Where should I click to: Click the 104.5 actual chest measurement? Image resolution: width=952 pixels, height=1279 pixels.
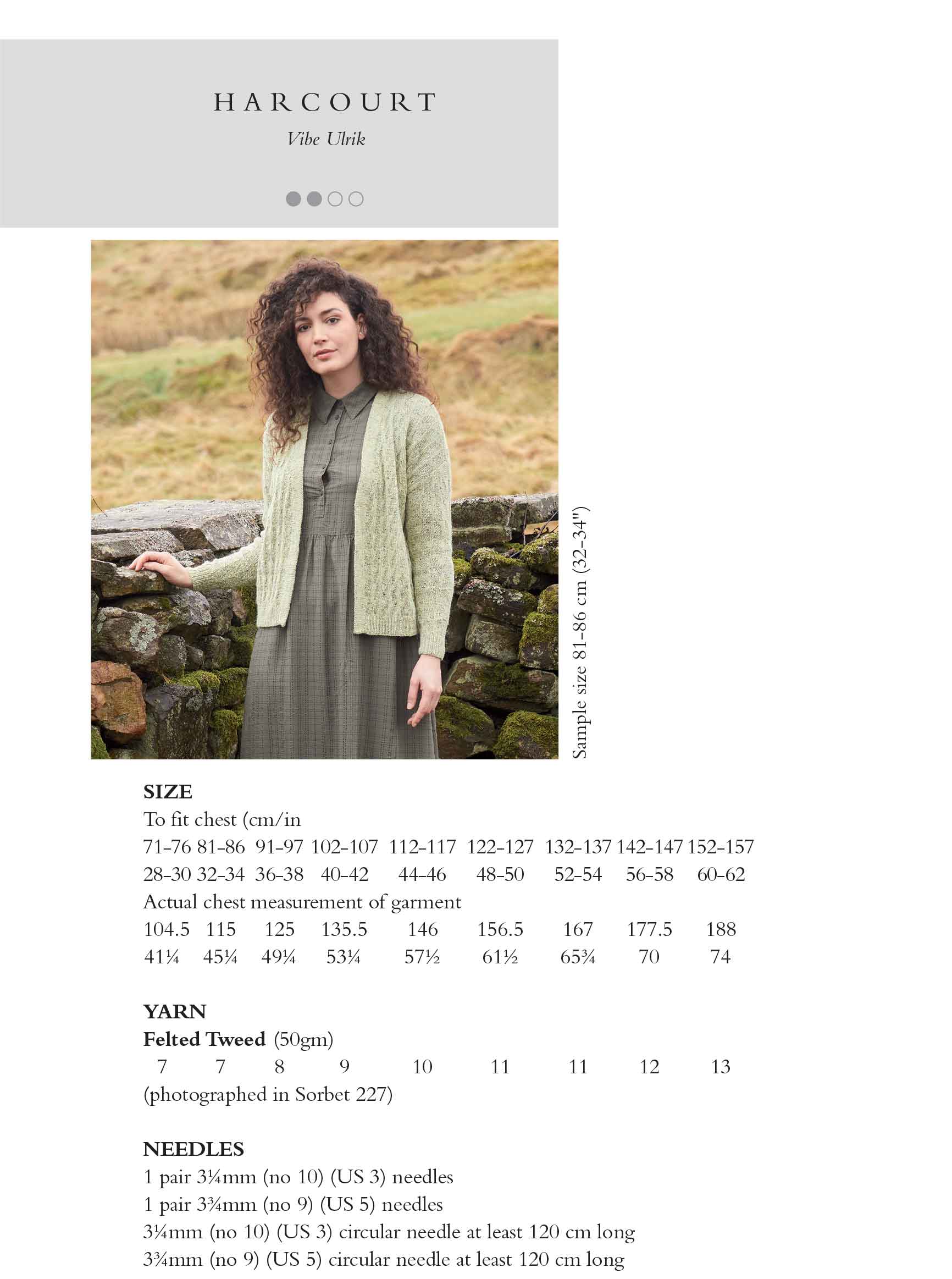coord(167,929)
